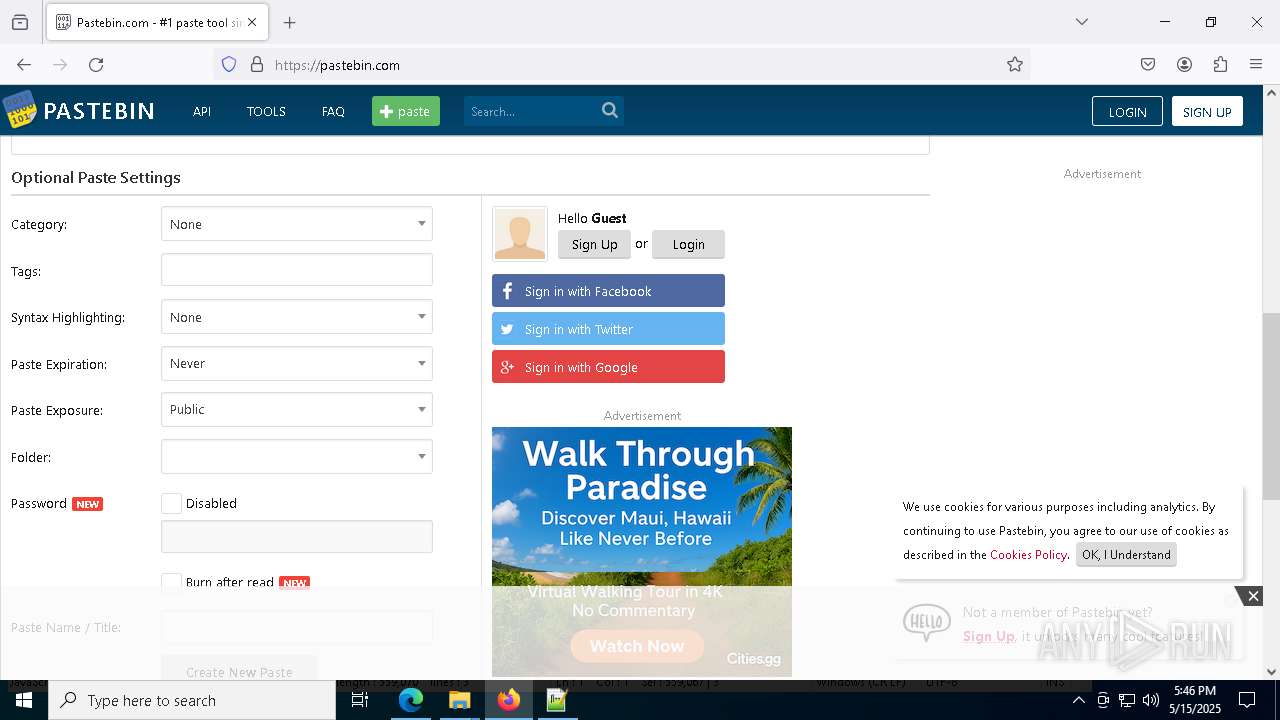Image resolution: width=1280 pixels, height=720 pixels.
Task: View site info via the padlock icon
Action: [x=257, y=65]
